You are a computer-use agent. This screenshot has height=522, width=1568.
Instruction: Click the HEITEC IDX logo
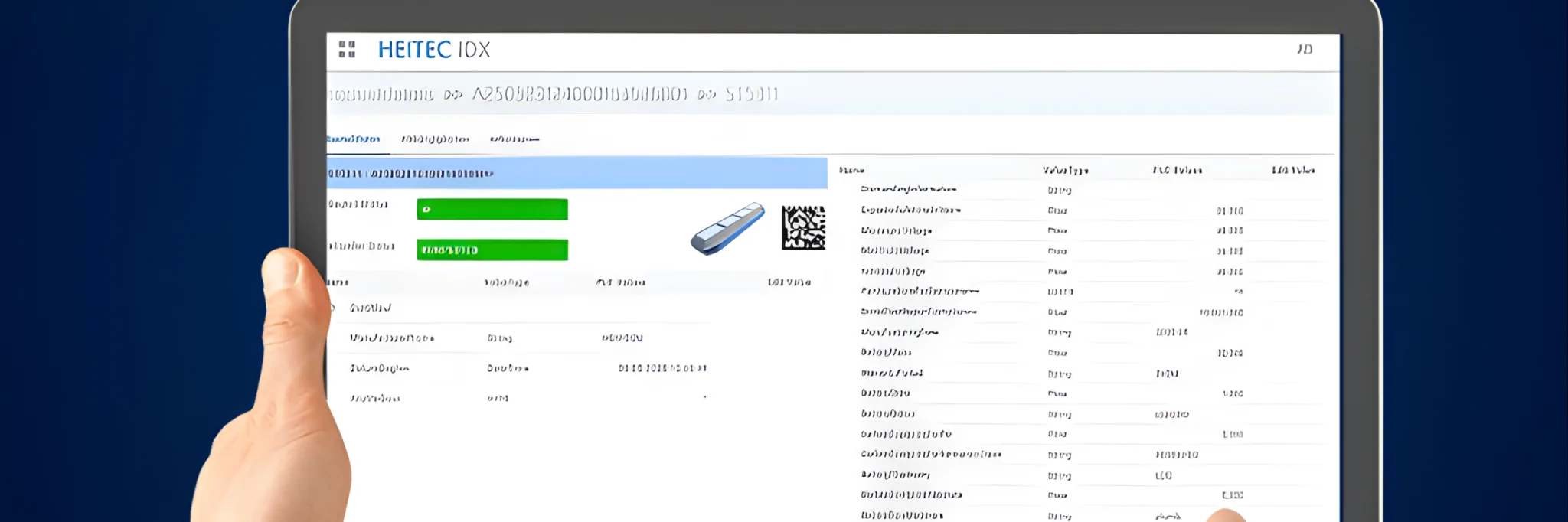pos(433,50)
